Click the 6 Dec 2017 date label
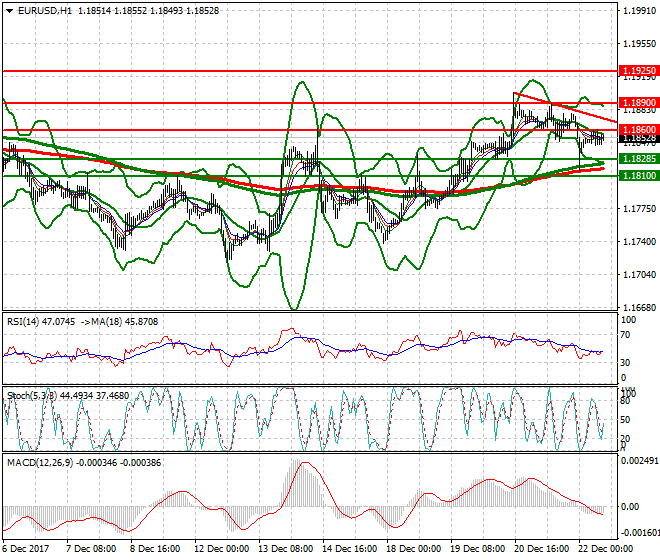The width and height of the screenshot is (660, 560). click(x=26, y=549)
